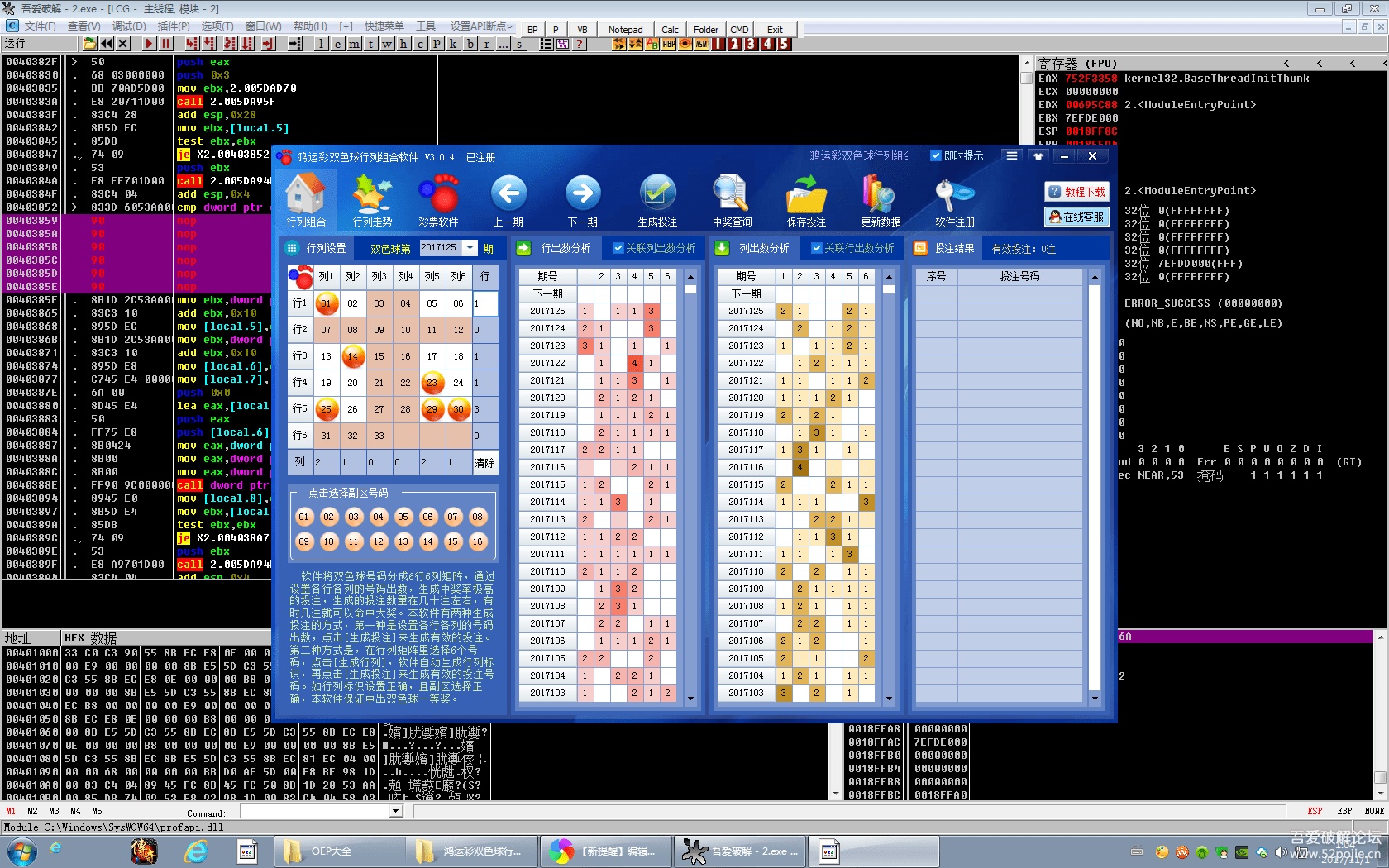Click the HBP toolbar icon
1389x868 pixels.
pos(669,44)
